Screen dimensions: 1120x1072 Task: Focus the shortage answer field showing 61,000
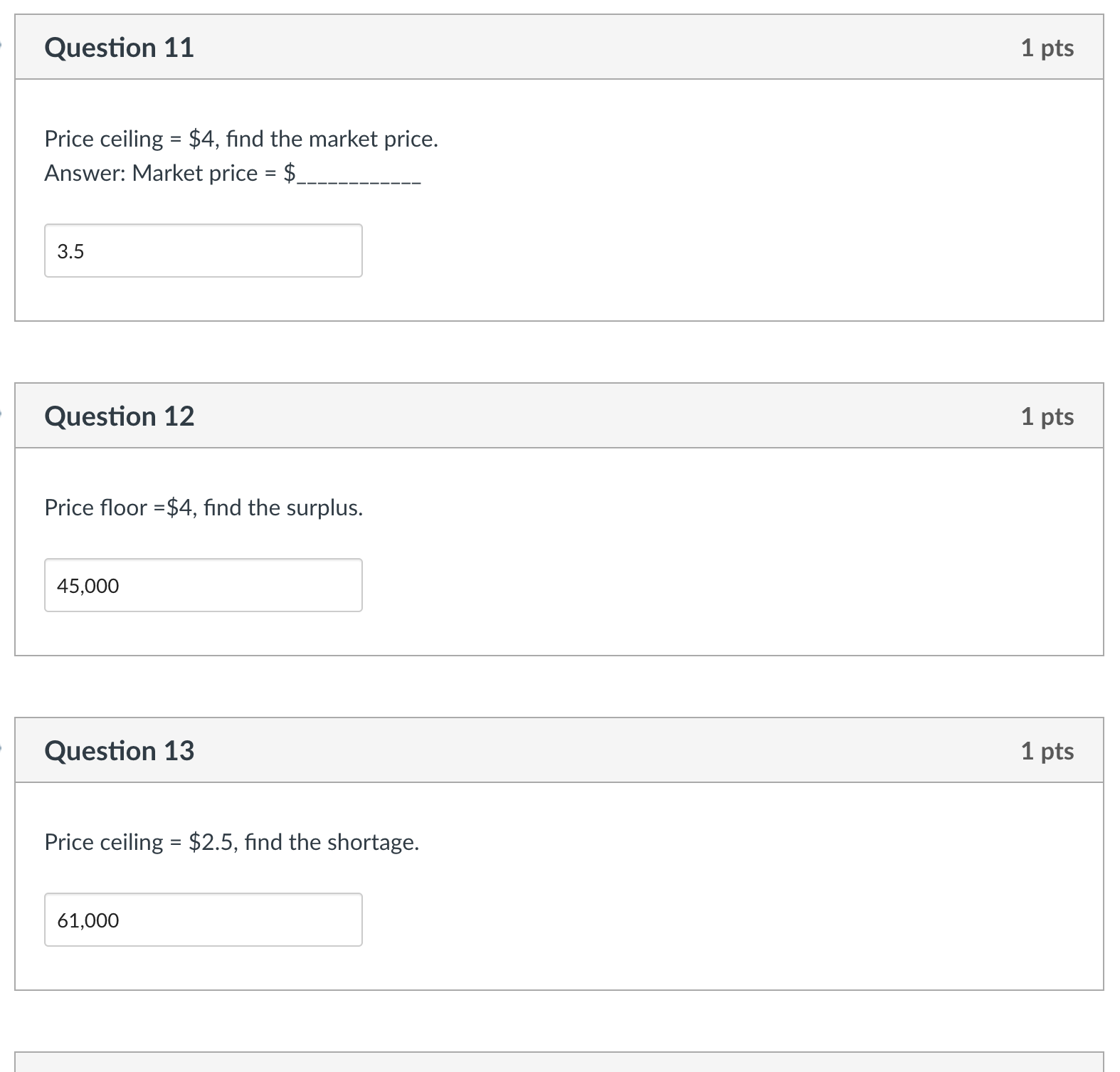pyautogui.click(x=203, y=920)
